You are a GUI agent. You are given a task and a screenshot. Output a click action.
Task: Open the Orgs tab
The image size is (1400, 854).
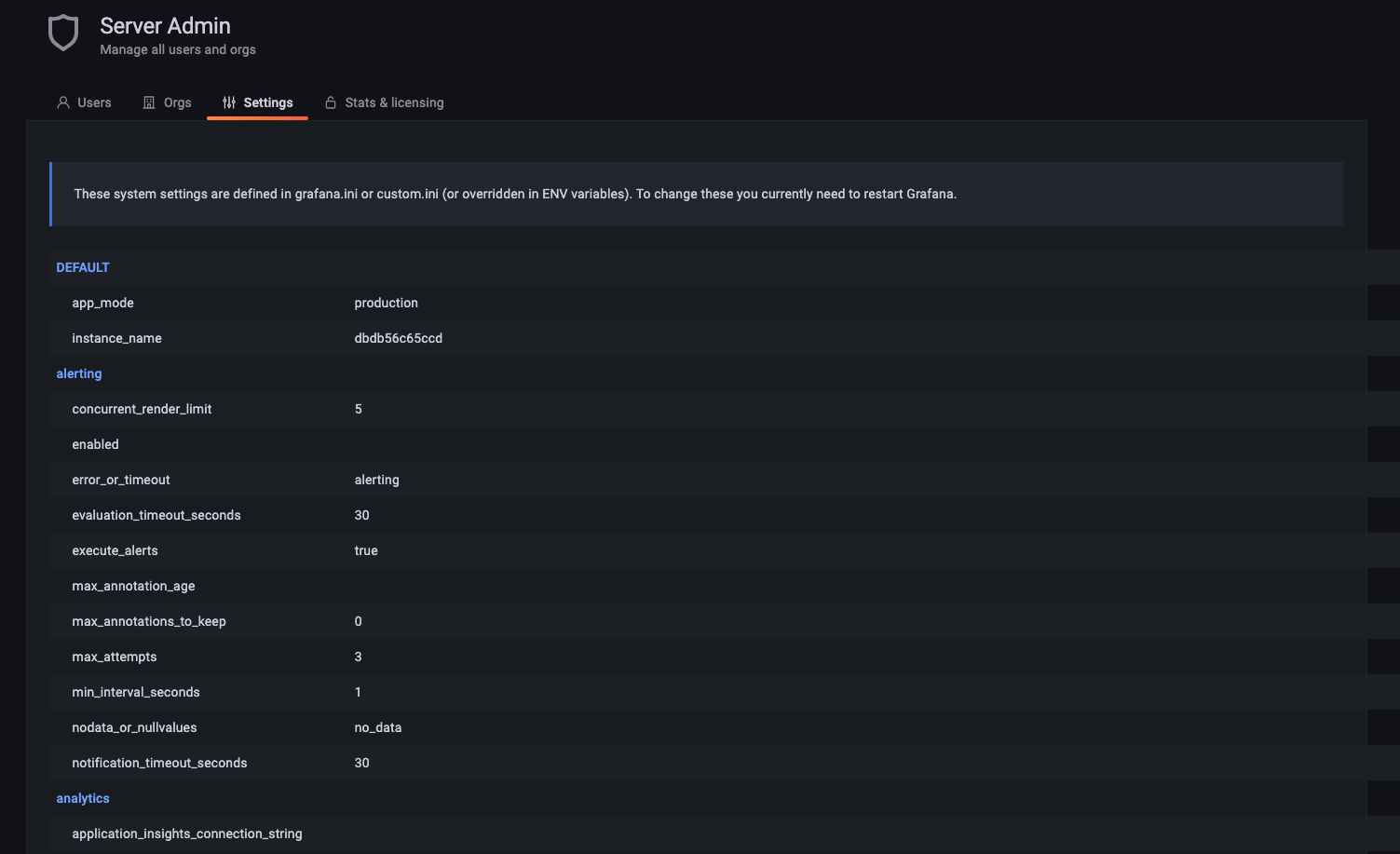pyautogui.click(x=177, y=102)
